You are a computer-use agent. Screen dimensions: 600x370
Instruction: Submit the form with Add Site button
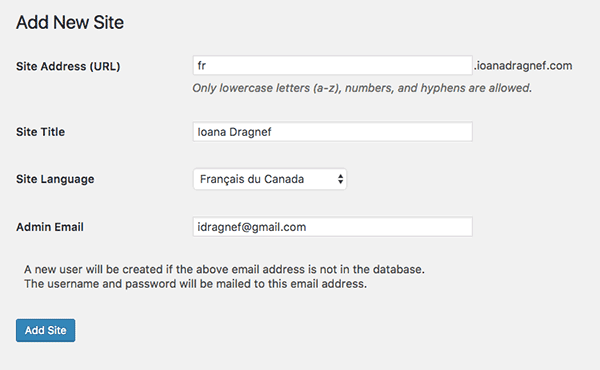click(46, 330)
